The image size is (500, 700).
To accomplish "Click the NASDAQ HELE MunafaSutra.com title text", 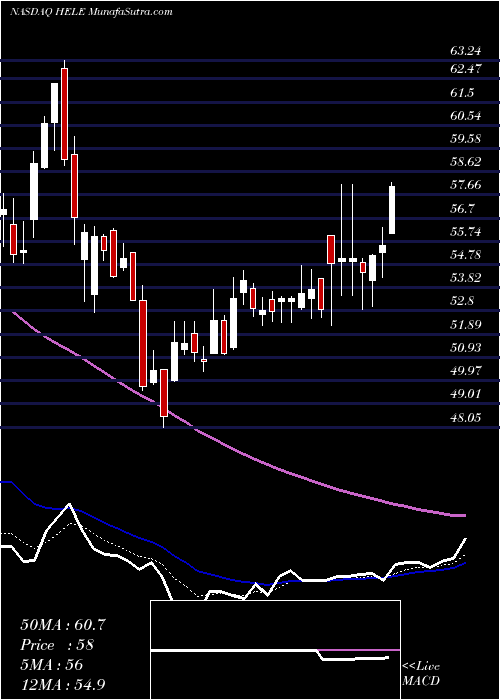I will pyautogui.click(x=91, y=12).
